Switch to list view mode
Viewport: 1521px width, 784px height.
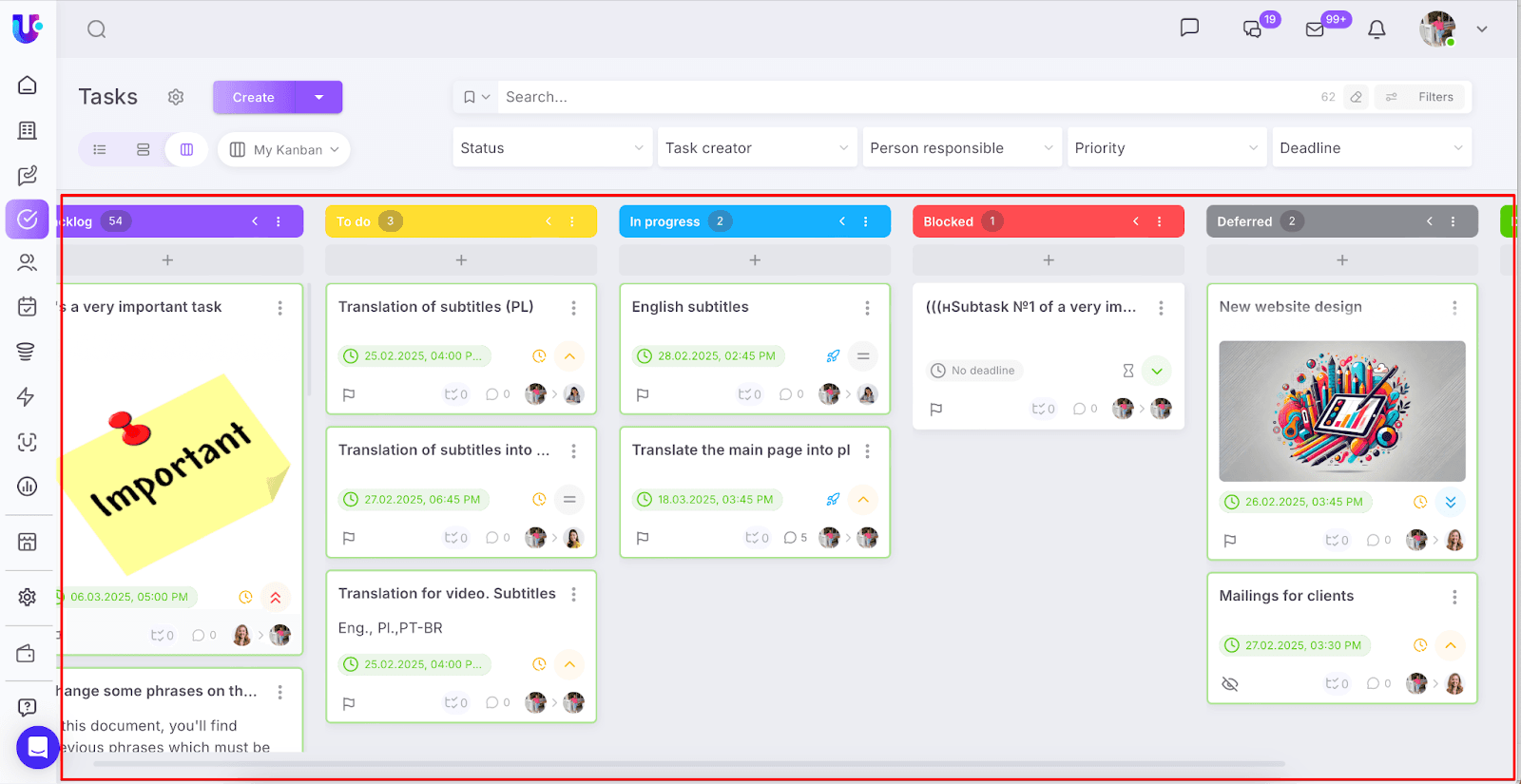100,149
